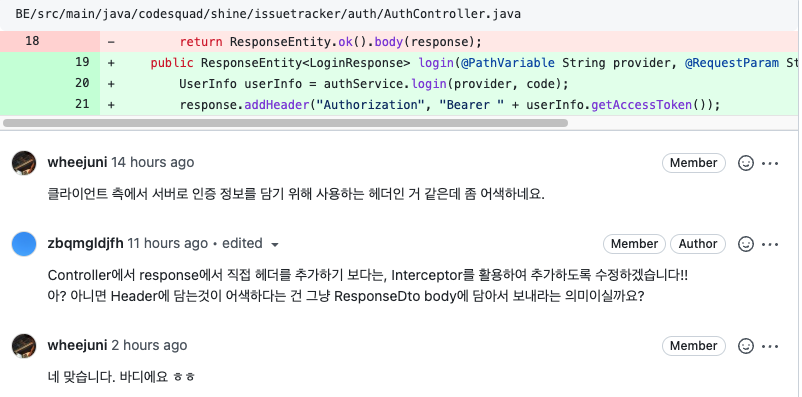Click the Member badge on first wheejuni comment
Image resolution: width=802 pixels, height=397 pixels.
pos(694,163)
